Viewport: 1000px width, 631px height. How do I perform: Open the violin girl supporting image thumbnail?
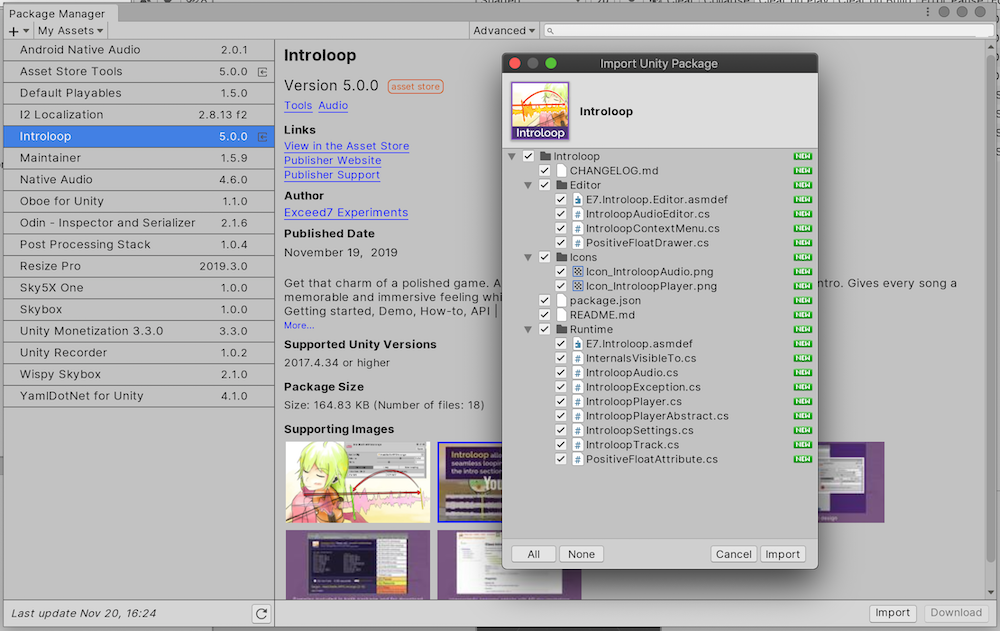358,482
